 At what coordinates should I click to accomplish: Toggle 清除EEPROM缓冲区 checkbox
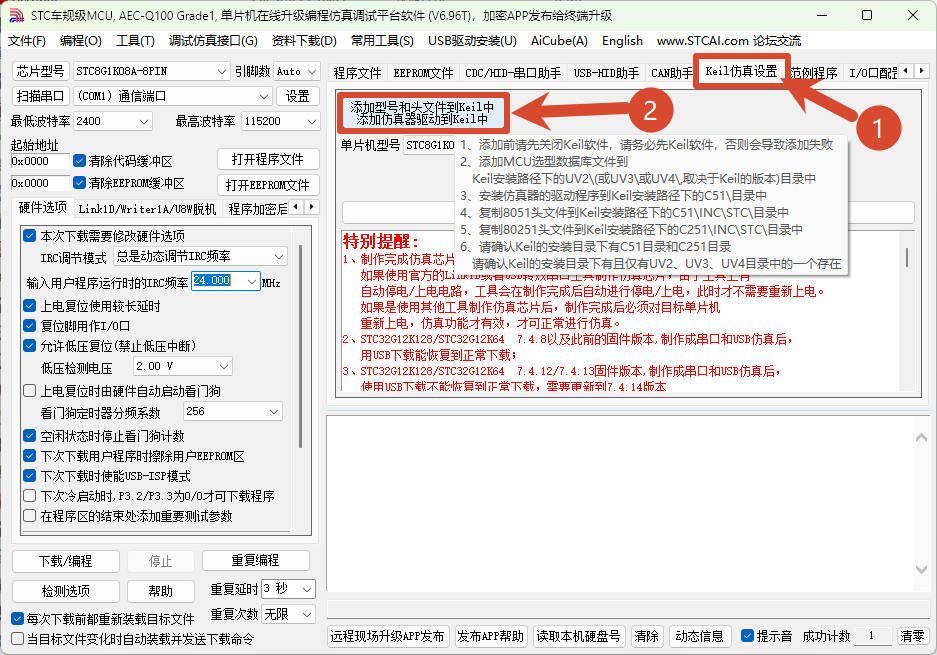[x=79, y=182]
